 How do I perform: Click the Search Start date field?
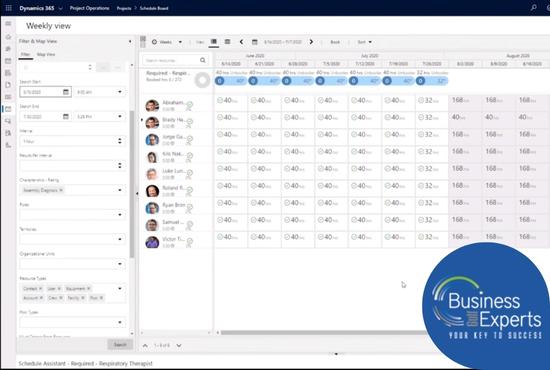point(46,92)
